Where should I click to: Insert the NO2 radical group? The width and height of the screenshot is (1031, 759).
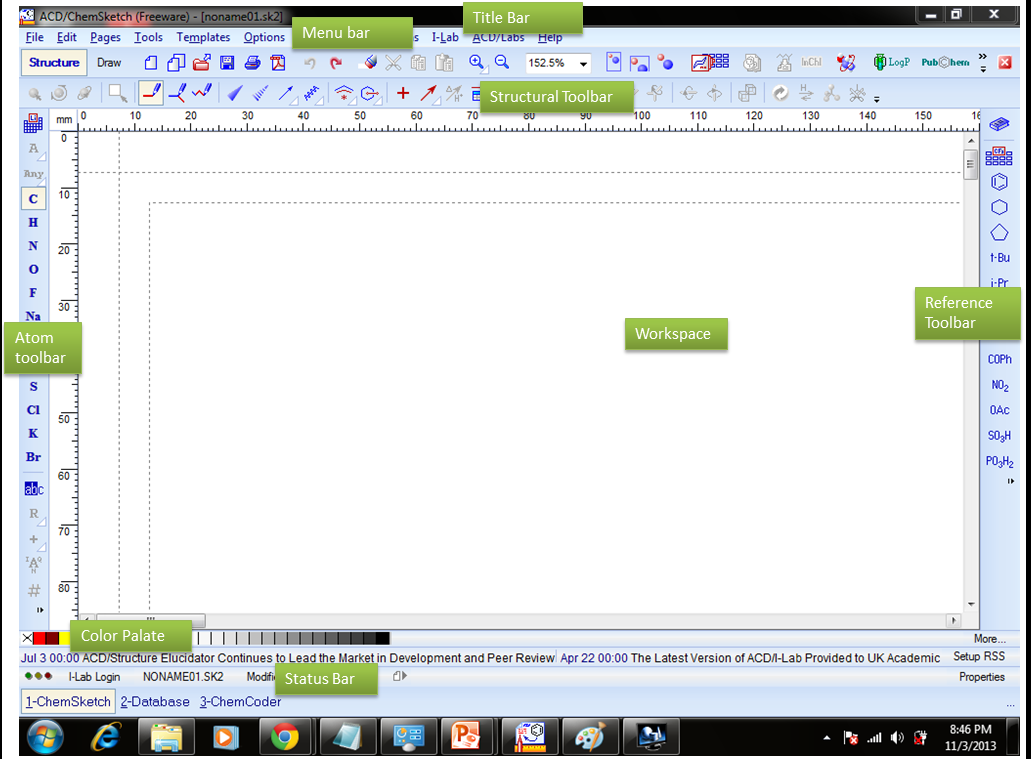(999, 385)
